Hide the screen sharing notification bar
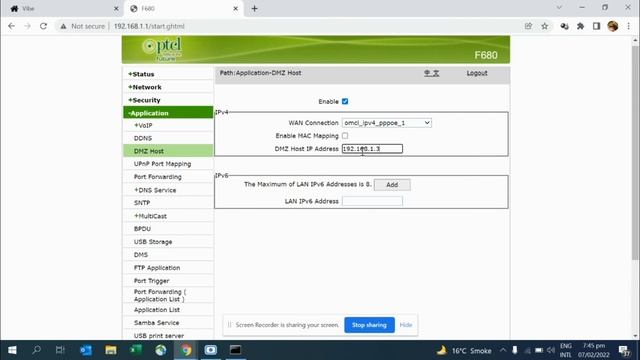 point(406,325)
